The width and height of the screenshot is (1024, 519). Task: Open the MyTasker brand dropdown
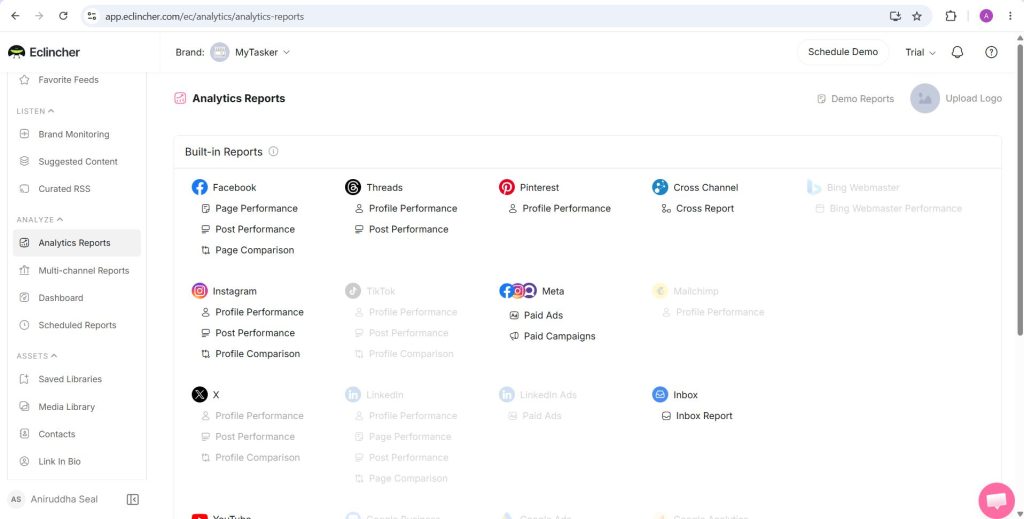click(250, 52)
